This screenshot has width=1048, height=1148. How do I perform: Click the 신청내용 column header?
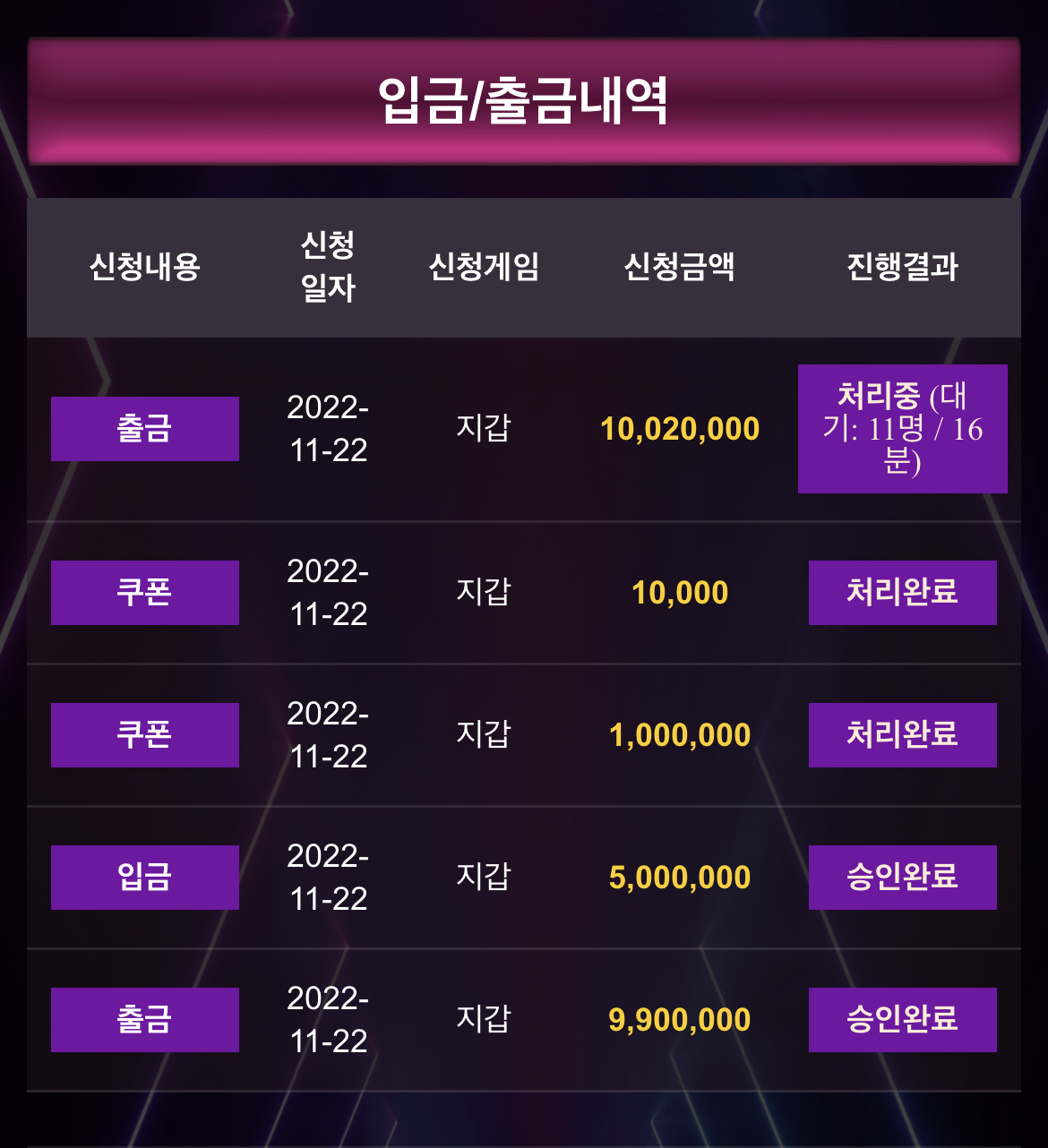(x=144, y=267)
